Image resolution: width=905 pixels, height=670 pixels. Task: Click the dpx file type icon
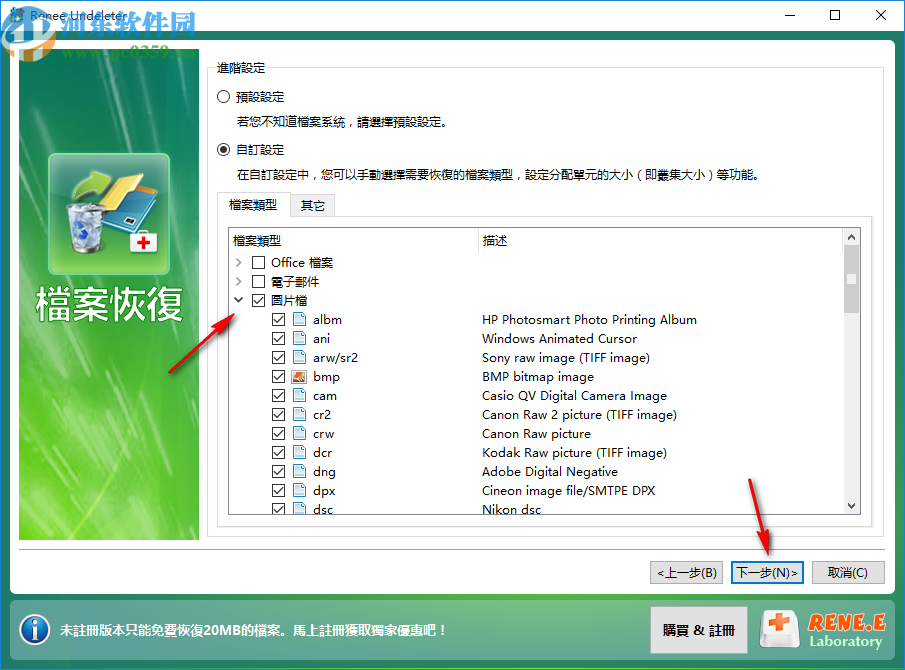(x=299, y=491)
